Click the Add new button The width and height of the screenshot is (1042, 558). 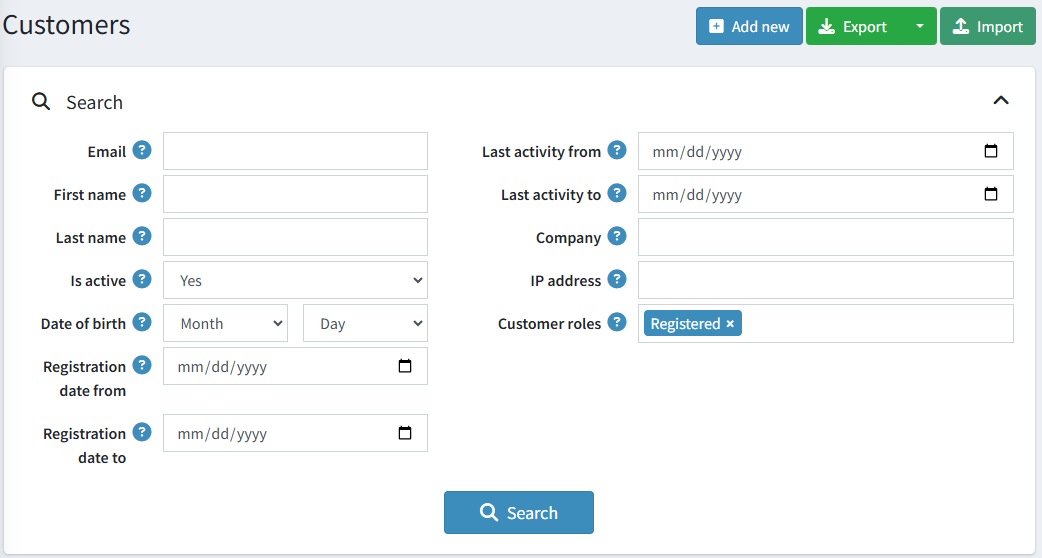[749, 27]
